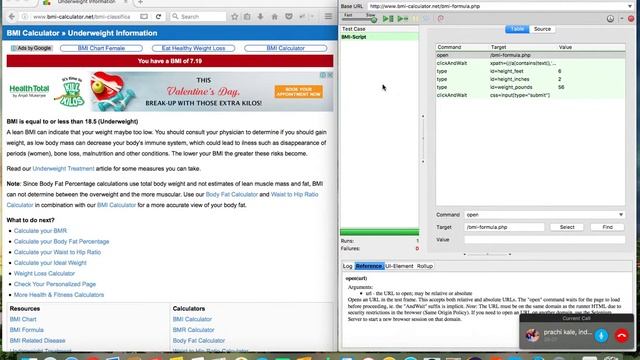Toggle reader view in the address bar
This screenshot has width=640, height=360.
(x=144, y=17)
